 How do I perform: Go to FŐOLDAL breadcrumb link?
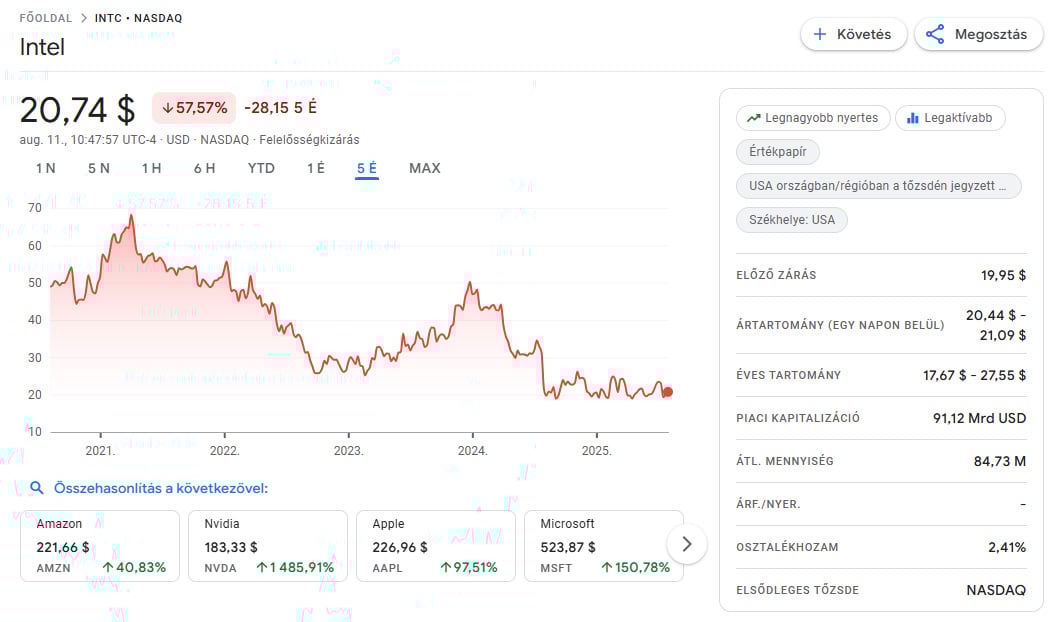[45, 18]
